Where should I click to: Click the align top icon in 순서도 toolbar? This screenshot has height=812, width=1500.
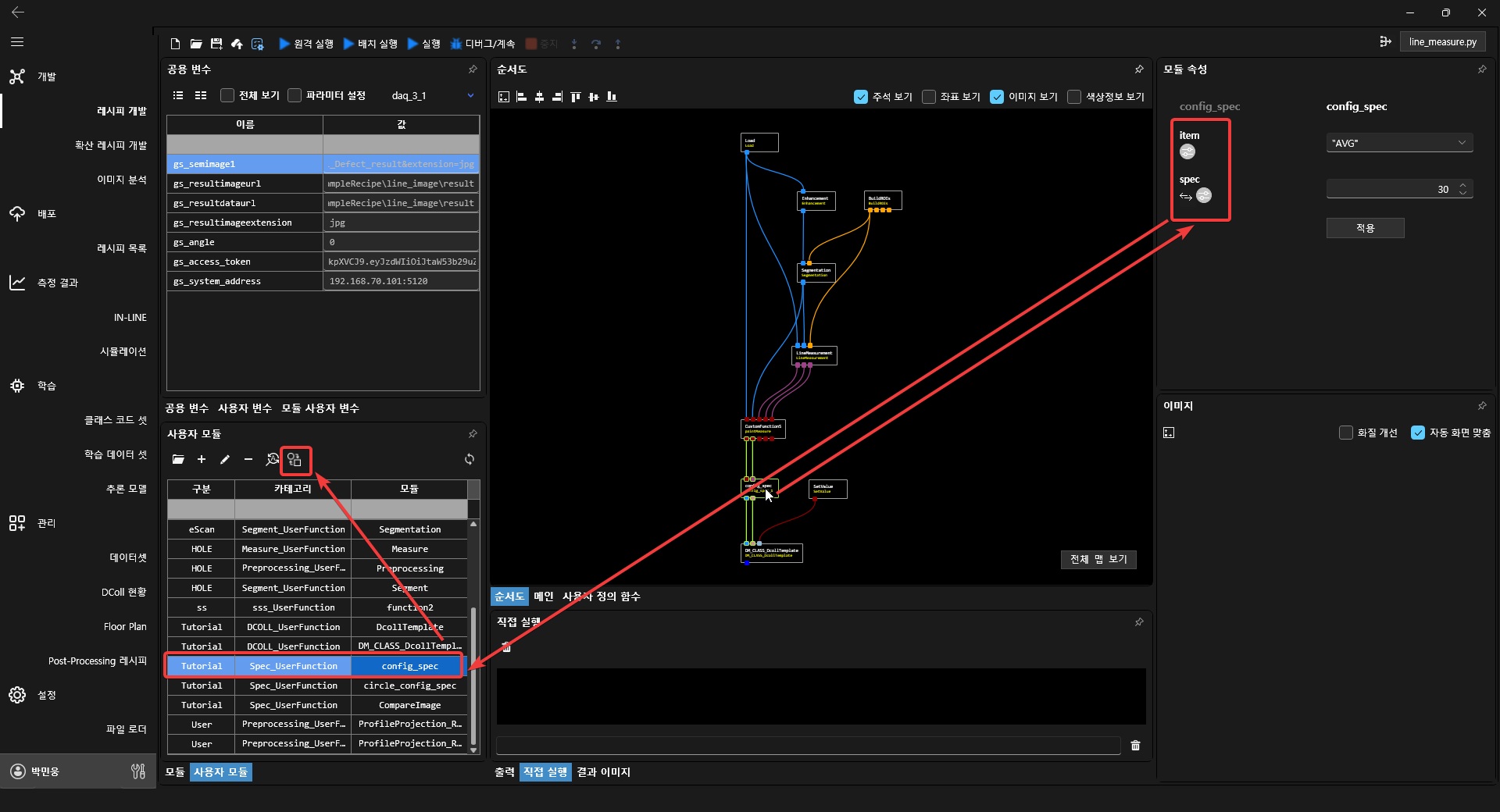point(576,97)
